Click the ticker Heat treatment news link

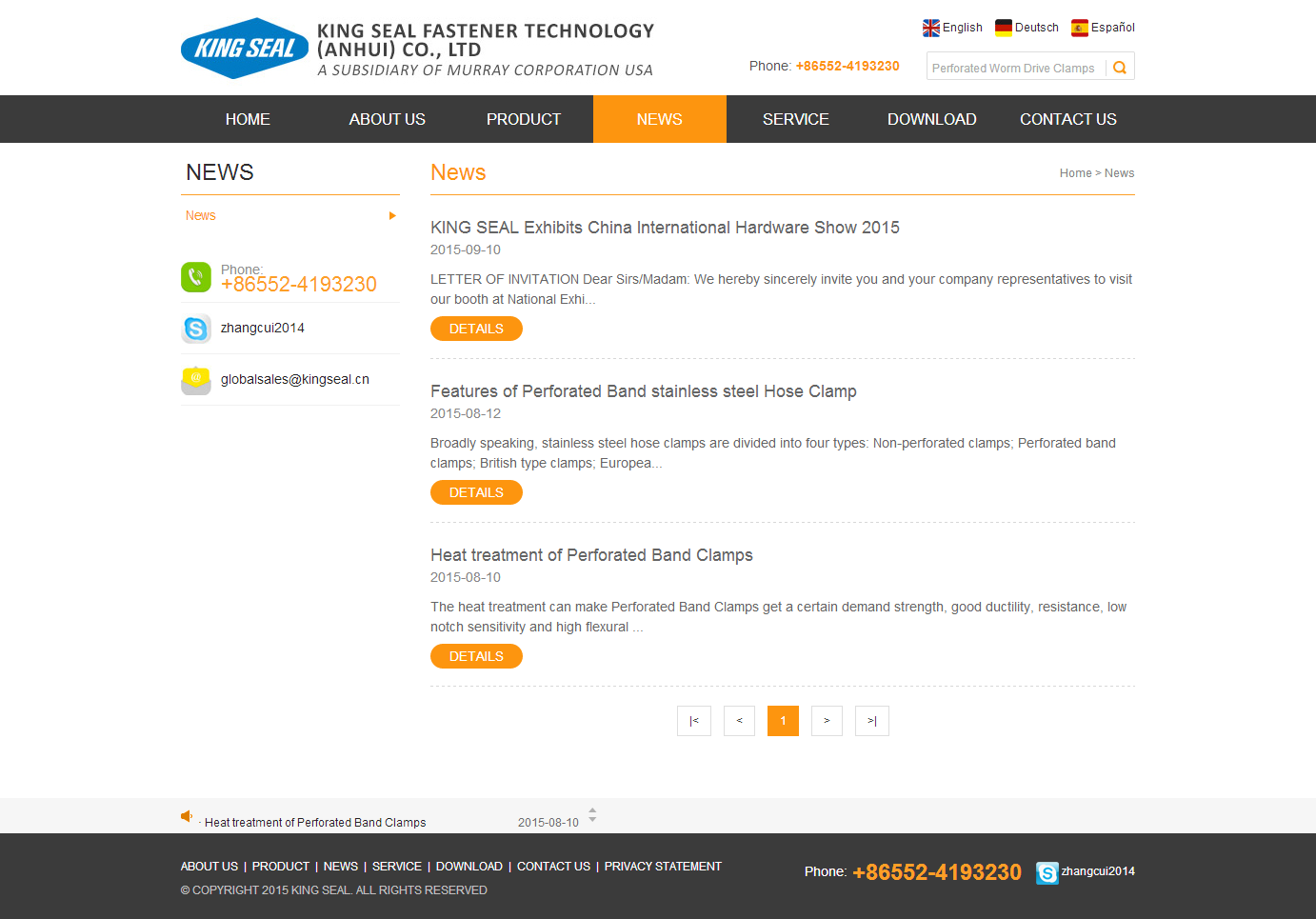click(315, 823)
